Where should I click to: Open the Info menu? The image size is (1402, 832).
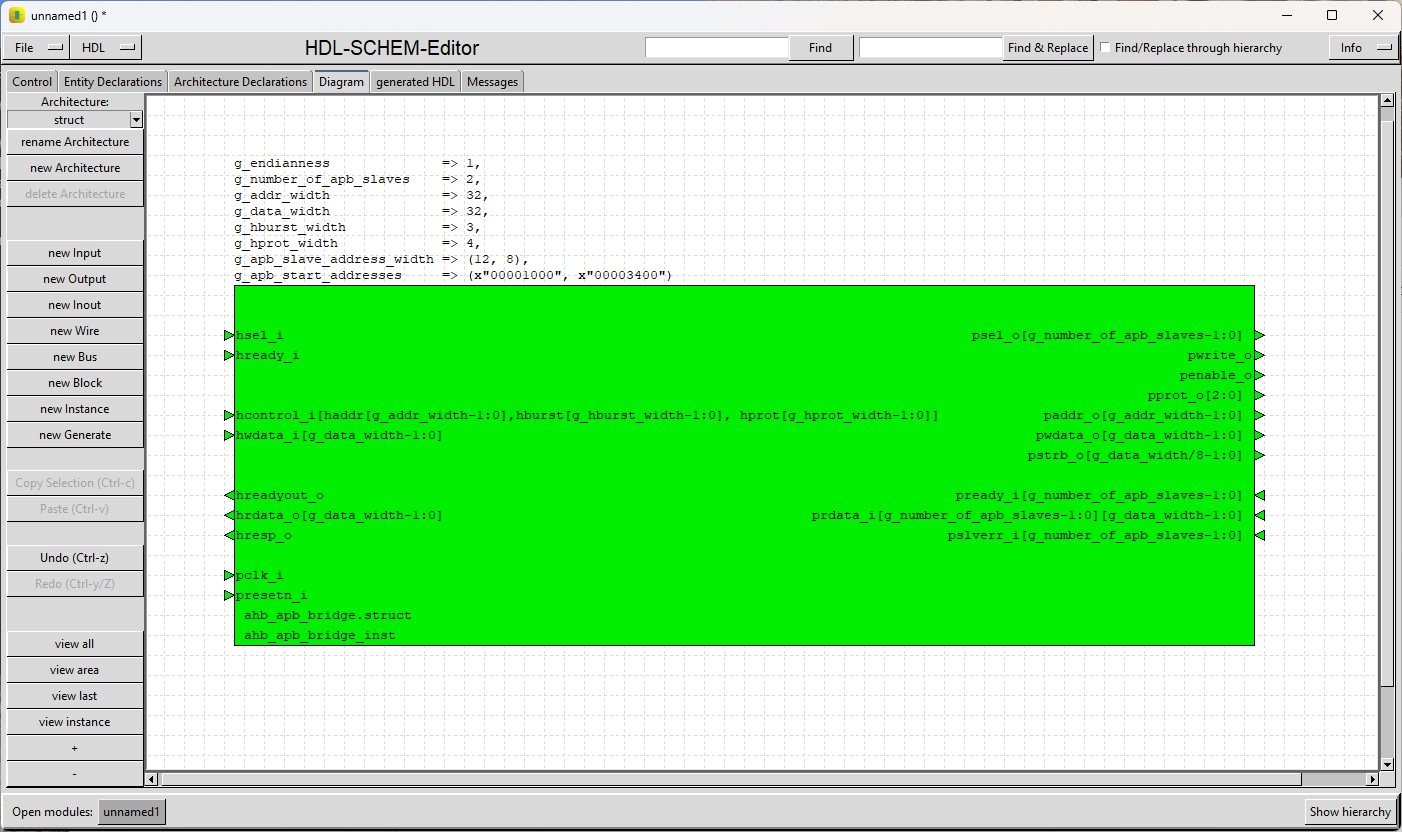tap(1361, 48)
